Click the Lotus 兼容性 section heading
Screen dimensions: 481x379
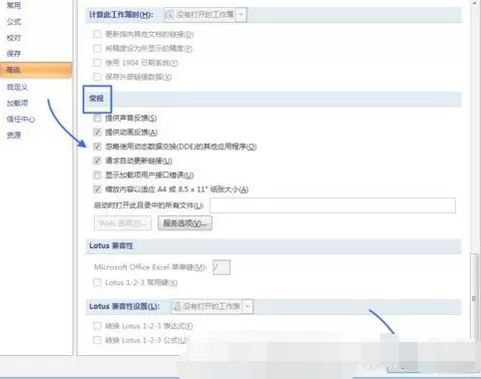pyautogui.click(x=111, y=246)
